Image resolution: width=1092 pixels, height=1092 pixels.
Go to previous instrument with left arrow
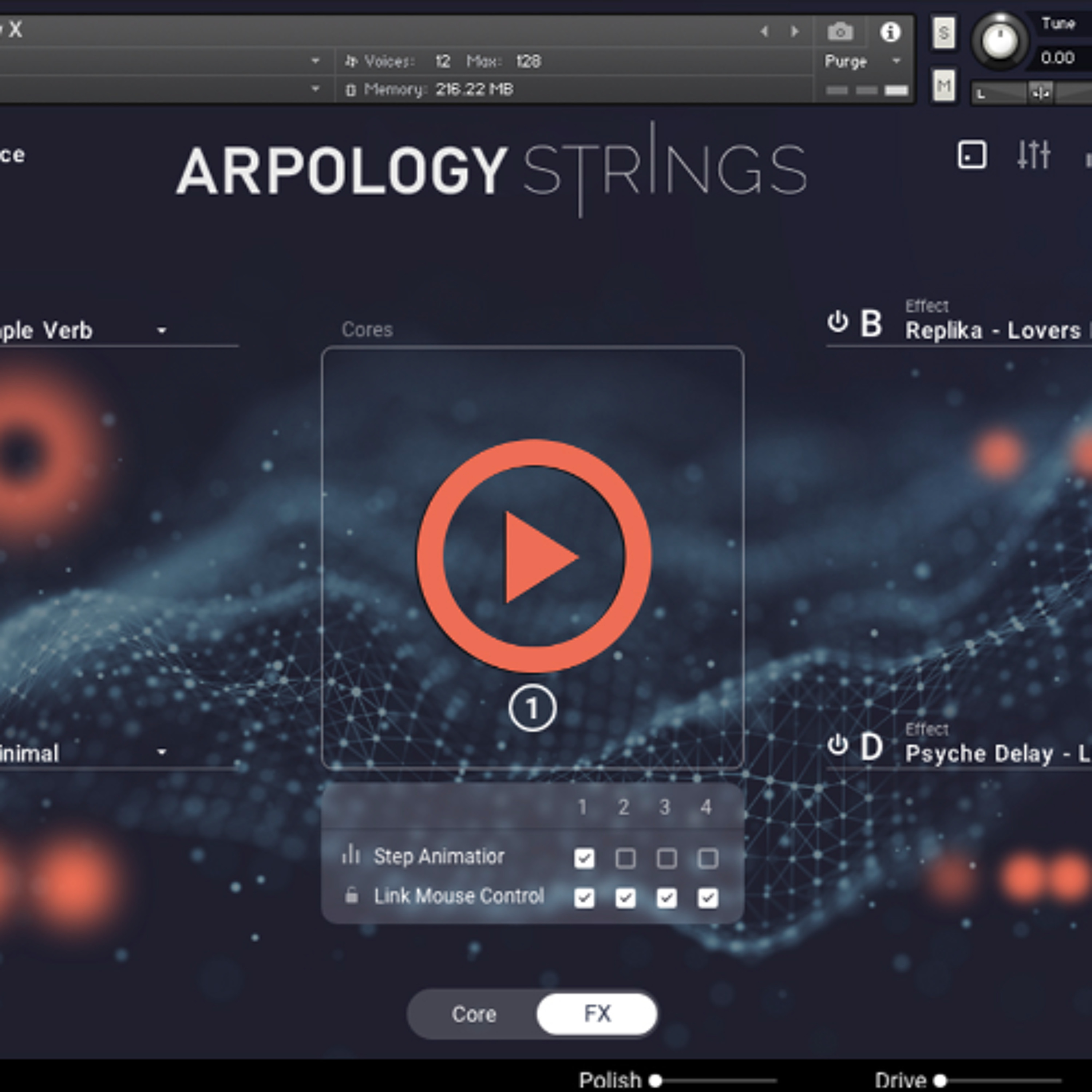764,32
